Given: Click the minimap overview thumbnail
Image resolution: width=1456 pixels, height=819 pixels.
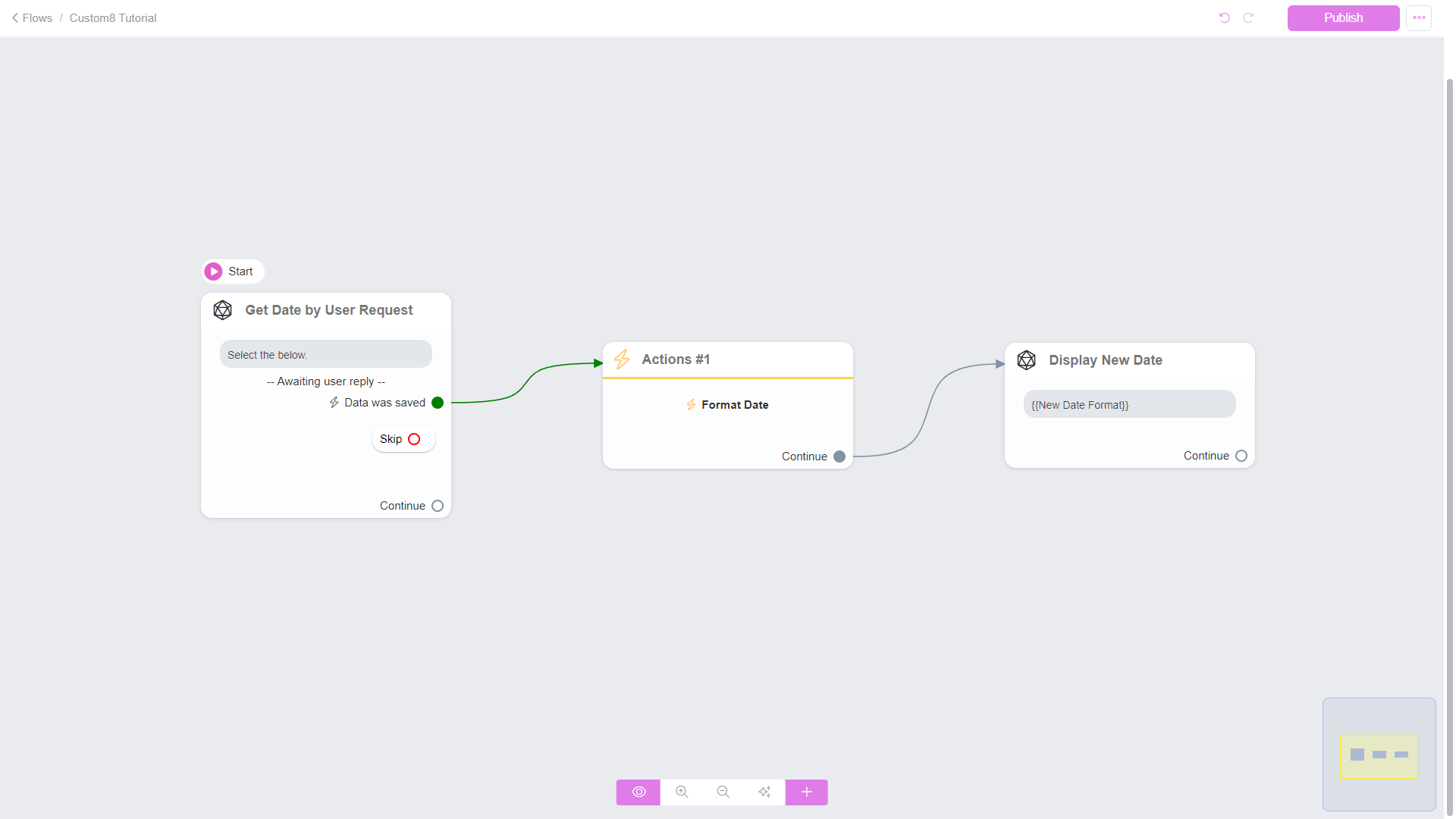Looking at the screenshot, I should coord(1379,755).
